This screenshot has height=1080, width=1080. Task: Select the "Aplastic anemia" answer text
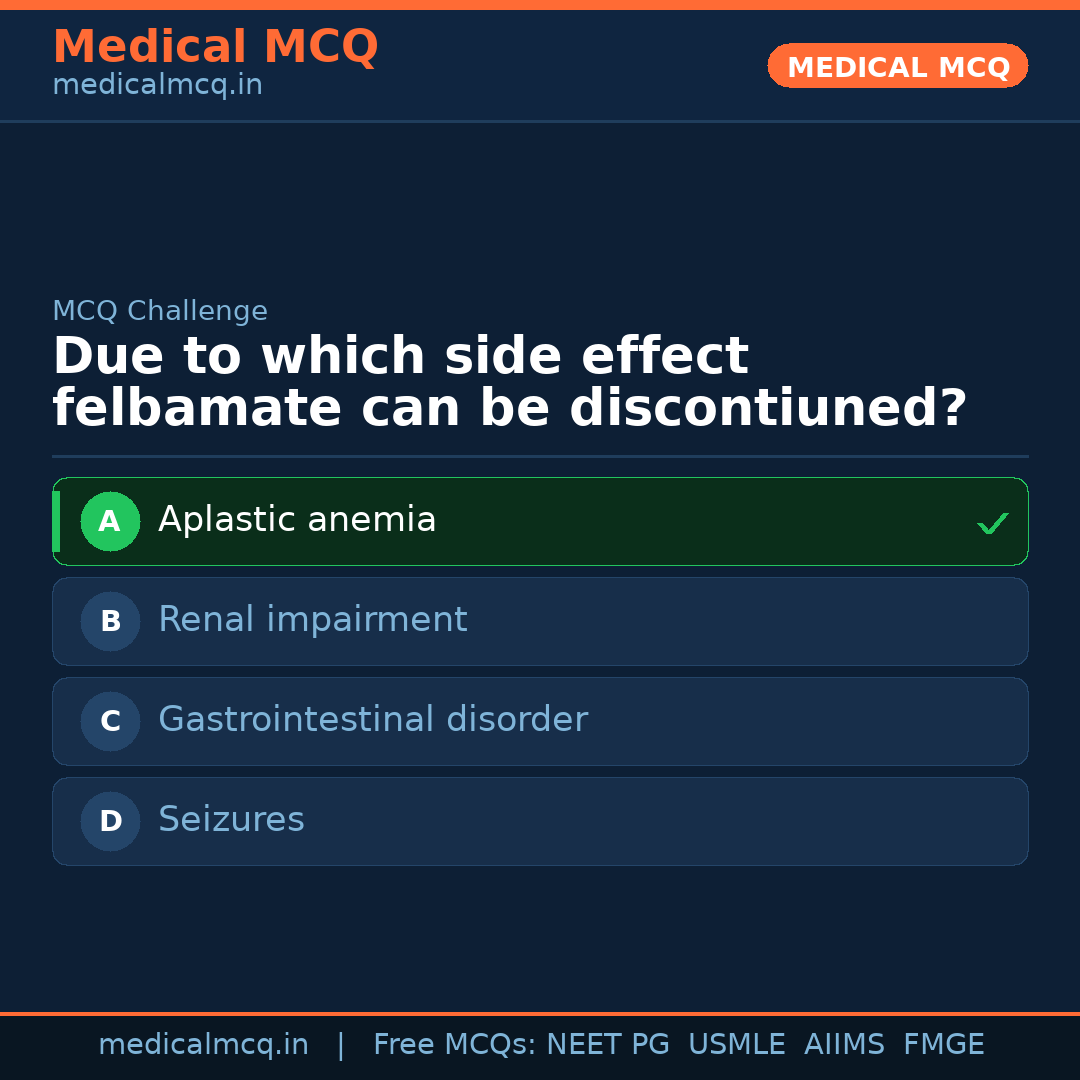click(297, 520)
